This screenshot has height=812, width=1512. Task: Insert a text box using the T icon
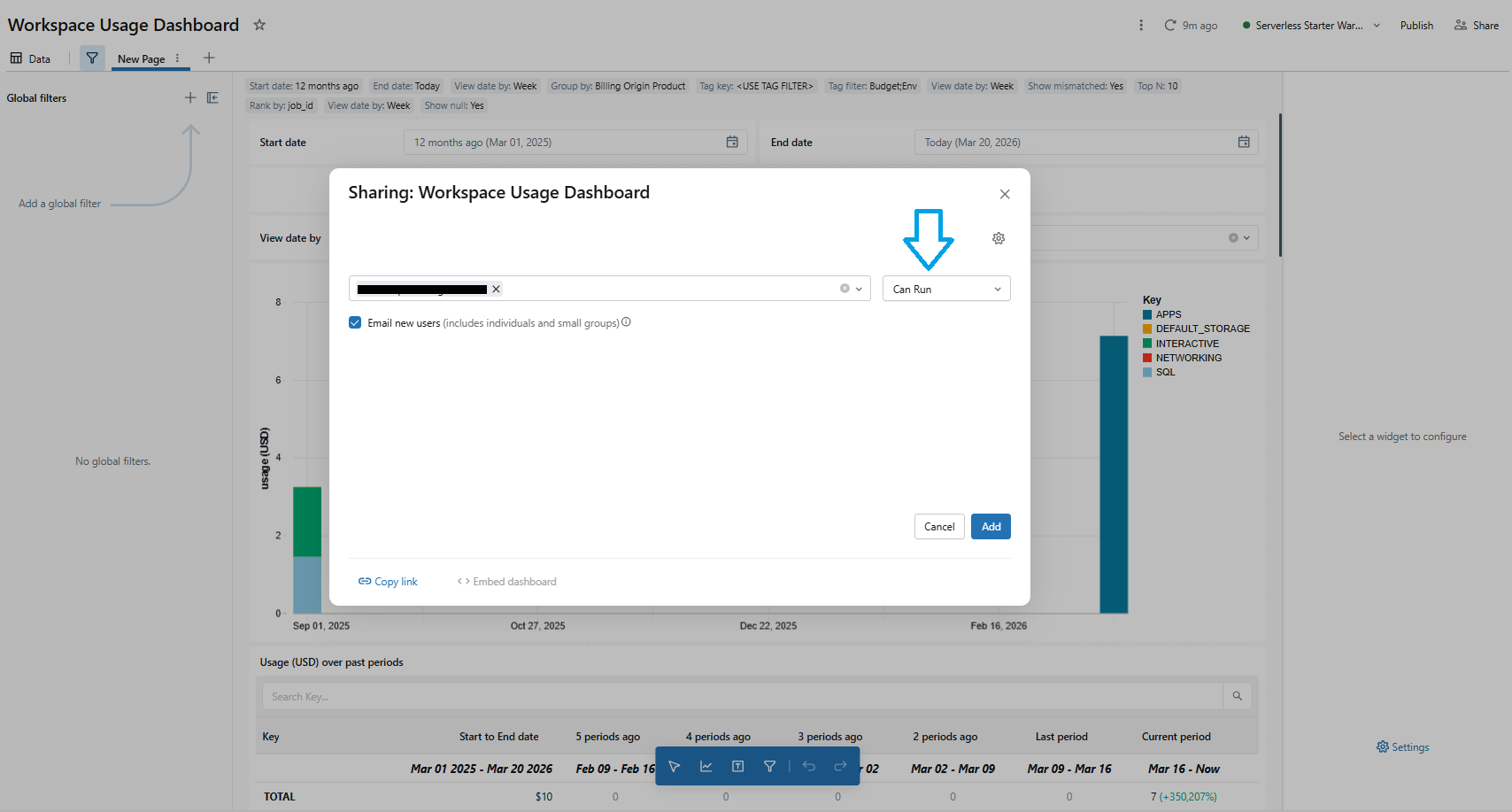pos(737,766)
